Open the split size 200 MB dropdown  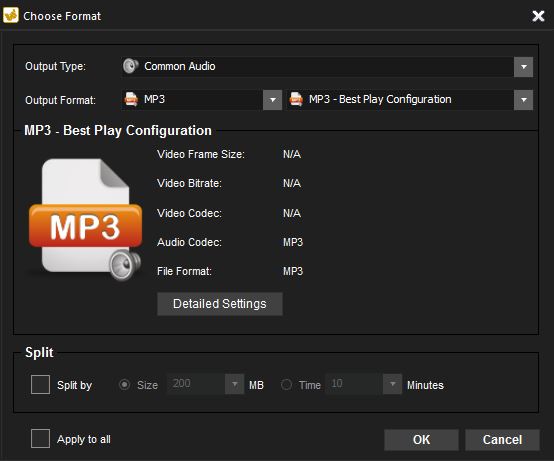click(235, 384)
